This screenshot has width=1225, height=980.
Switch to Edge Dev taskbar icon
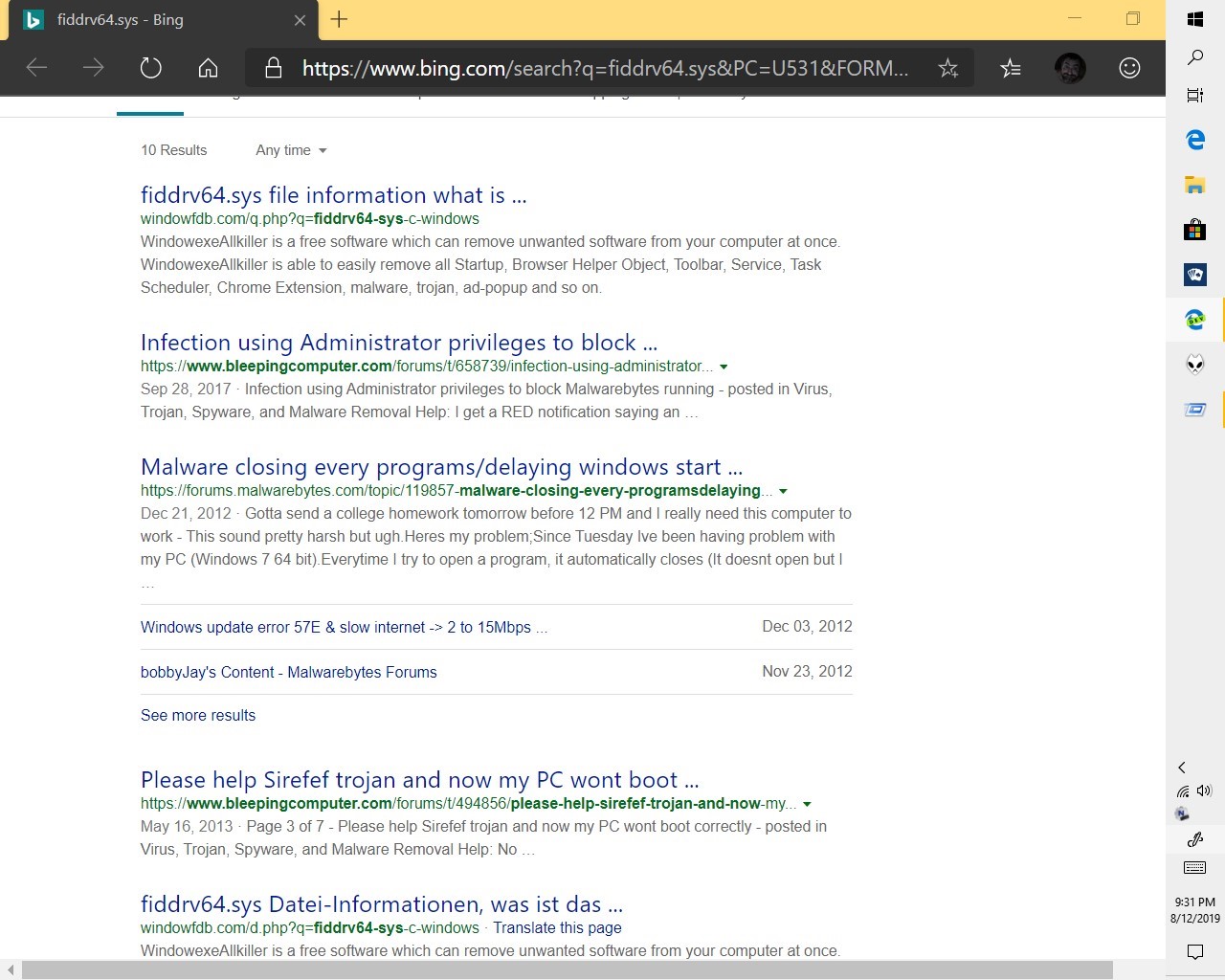(1195, 320)
